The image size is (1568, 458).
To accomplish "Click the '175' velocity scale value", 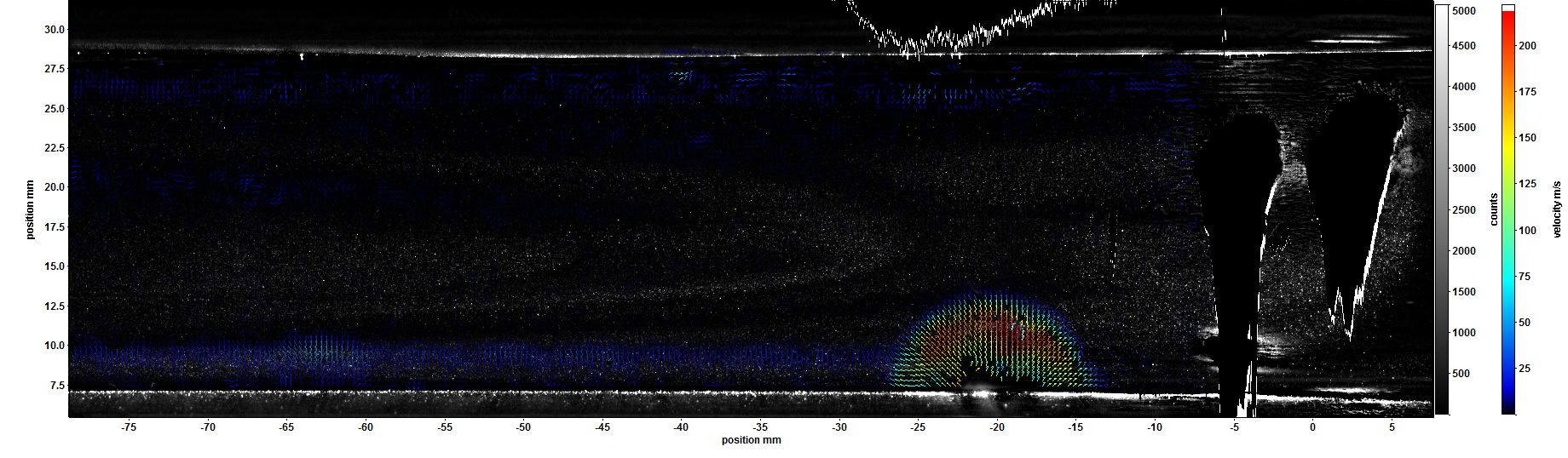I will (1528, 92).
